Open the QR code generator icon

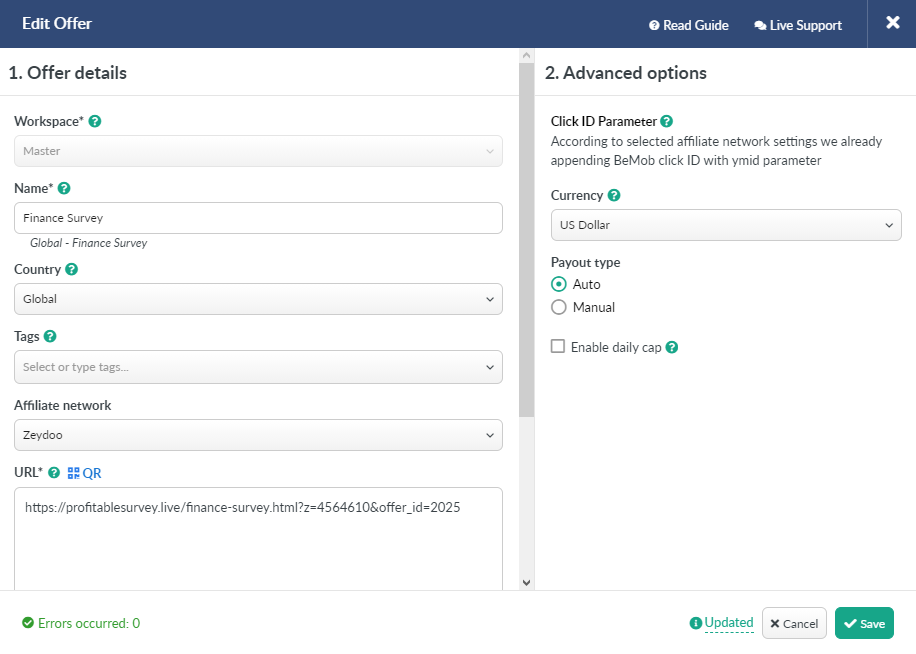click(85, 473)
